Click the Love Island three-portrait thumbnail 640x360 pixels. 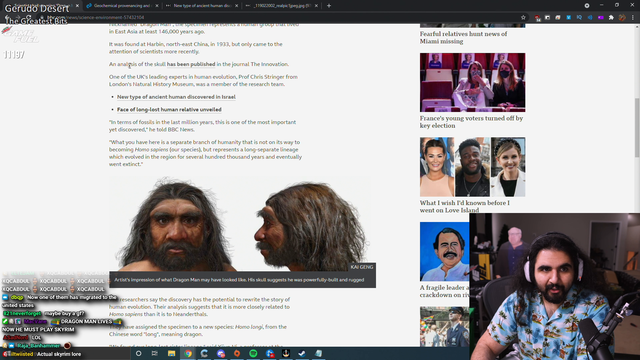coord(473,167)
